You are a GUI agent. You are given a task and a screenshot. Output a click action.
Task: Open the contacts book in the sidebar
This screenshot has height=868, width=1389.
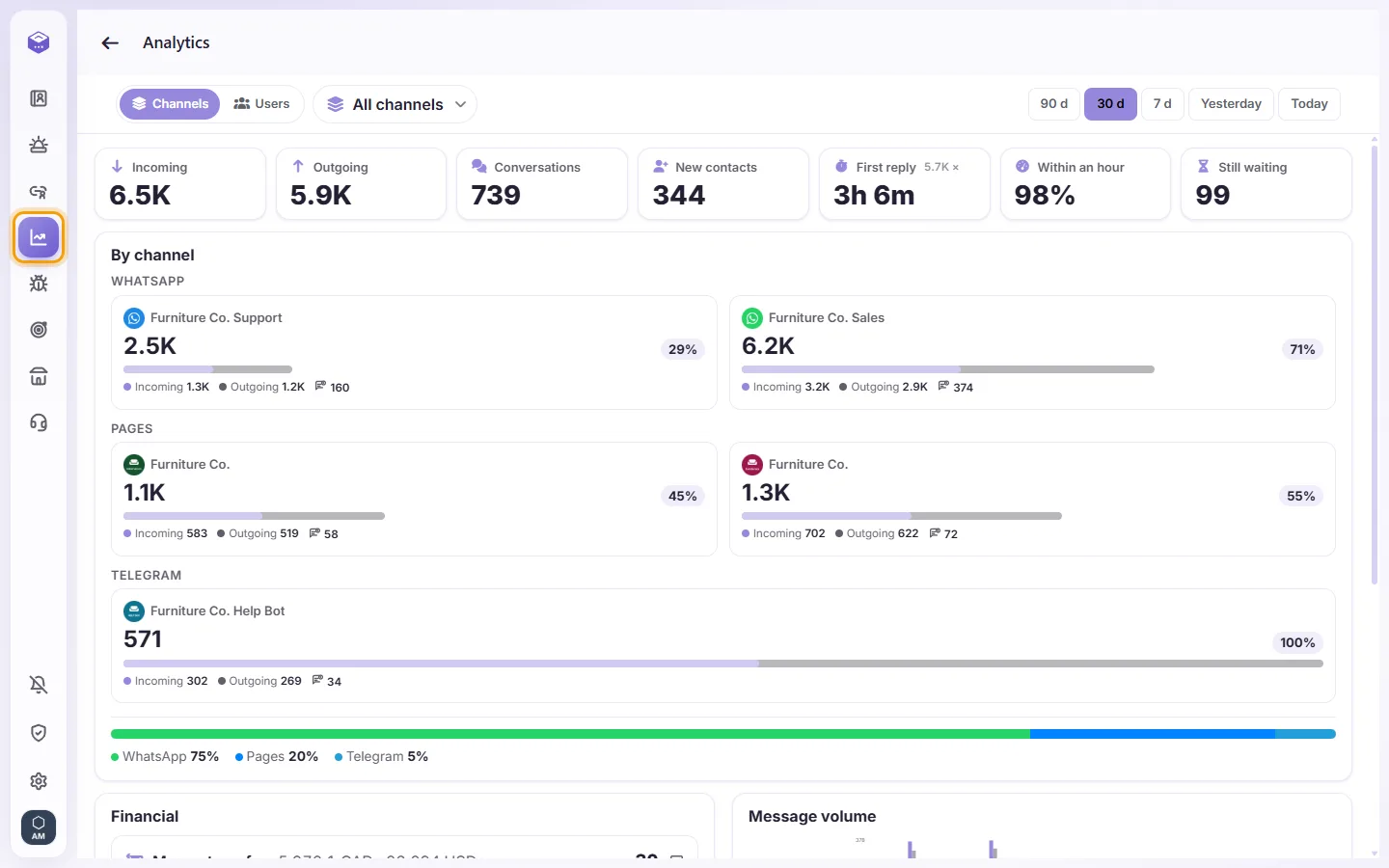[x=39, y=98]
